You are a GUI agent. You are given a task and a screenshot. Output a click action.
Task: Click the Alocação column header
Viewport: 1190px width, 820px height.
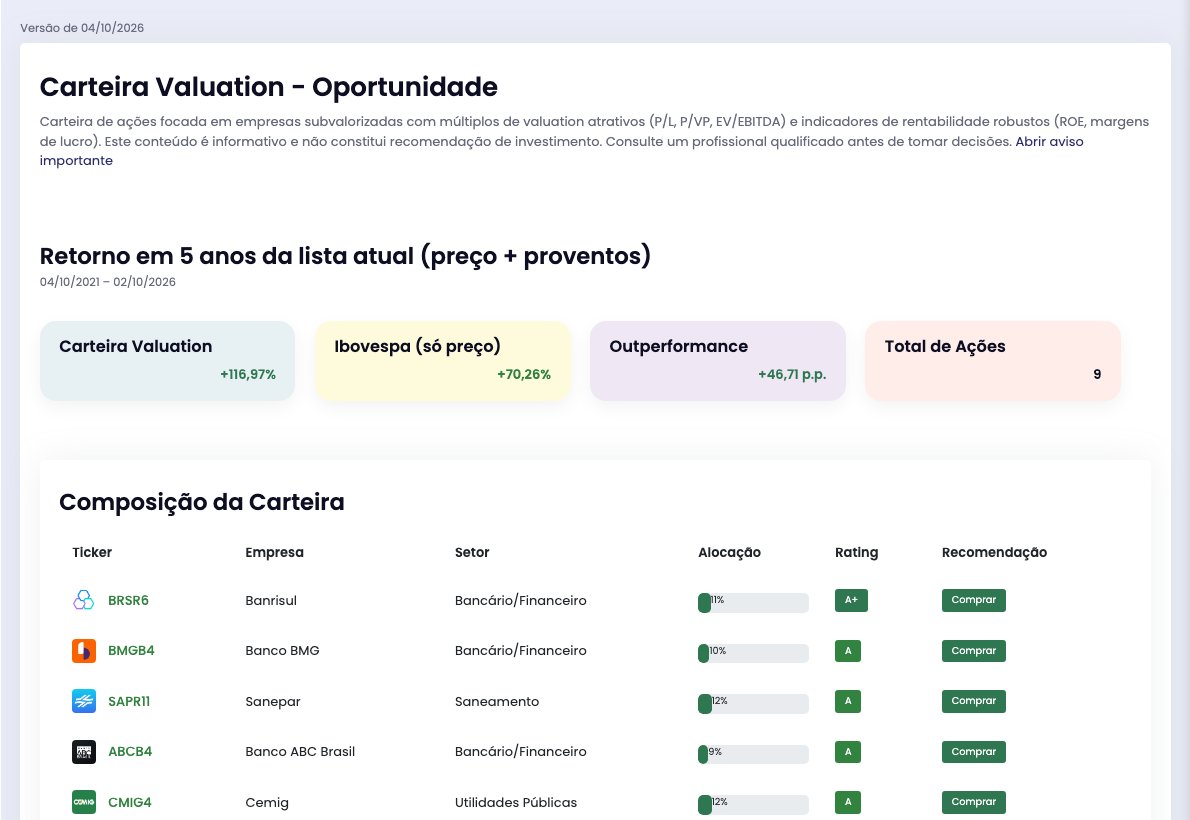[x=729, y=553]
